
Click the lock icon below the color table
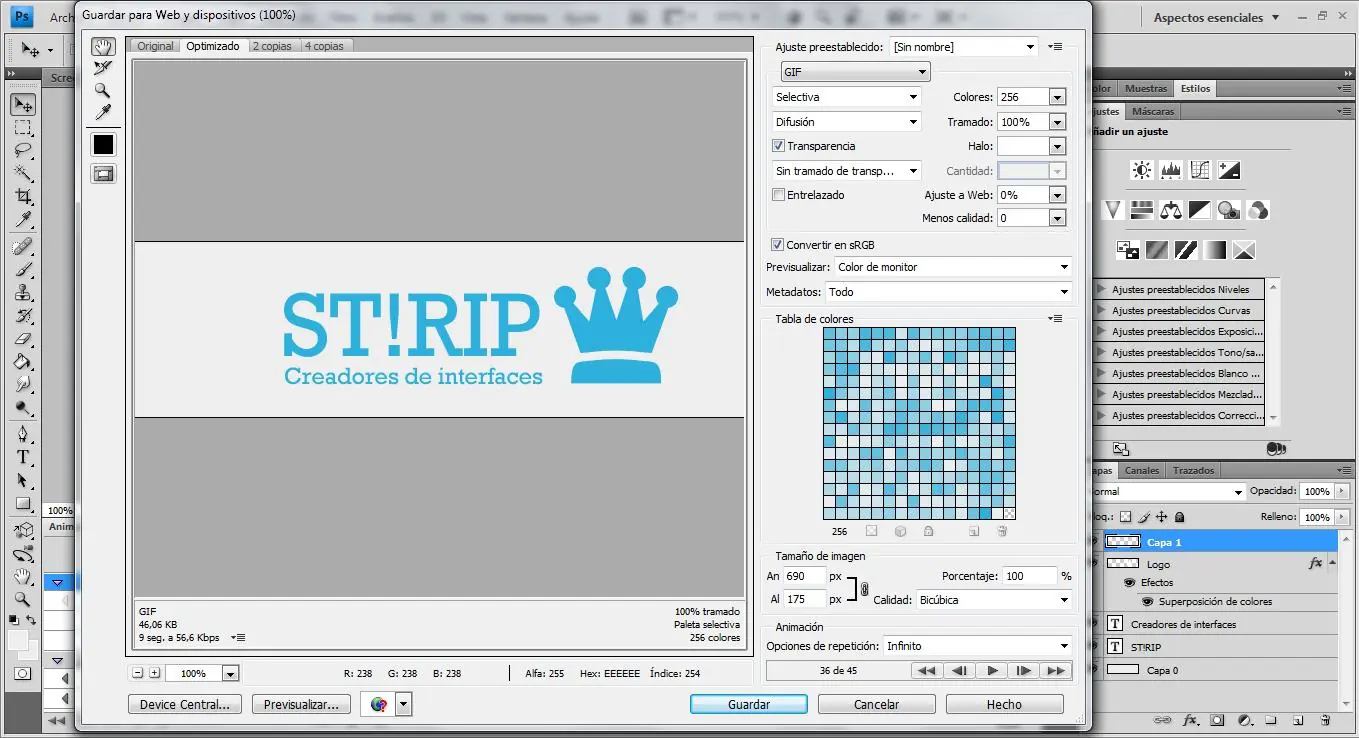[928, 531]
